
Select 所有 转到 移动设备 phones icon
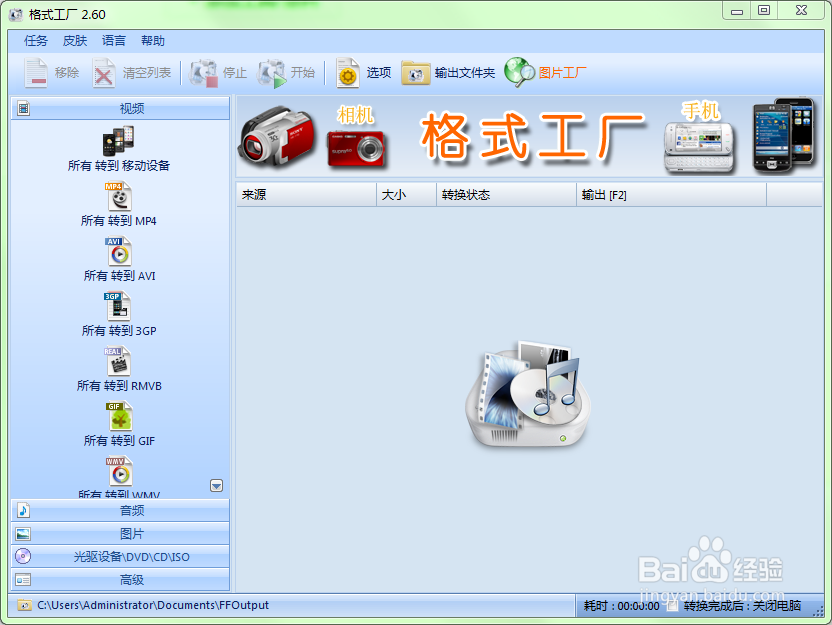coord(118,141)
